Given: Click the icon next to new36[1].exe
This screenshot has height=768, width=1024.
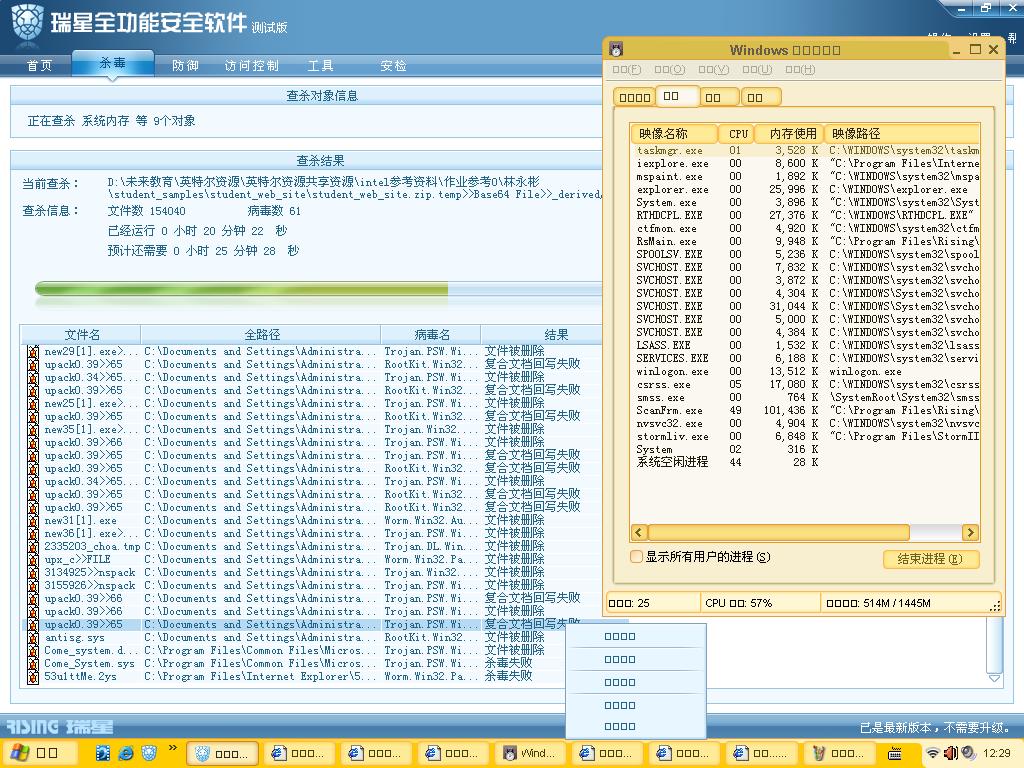Looking at the screenshot, I should [x=33, y=534].
